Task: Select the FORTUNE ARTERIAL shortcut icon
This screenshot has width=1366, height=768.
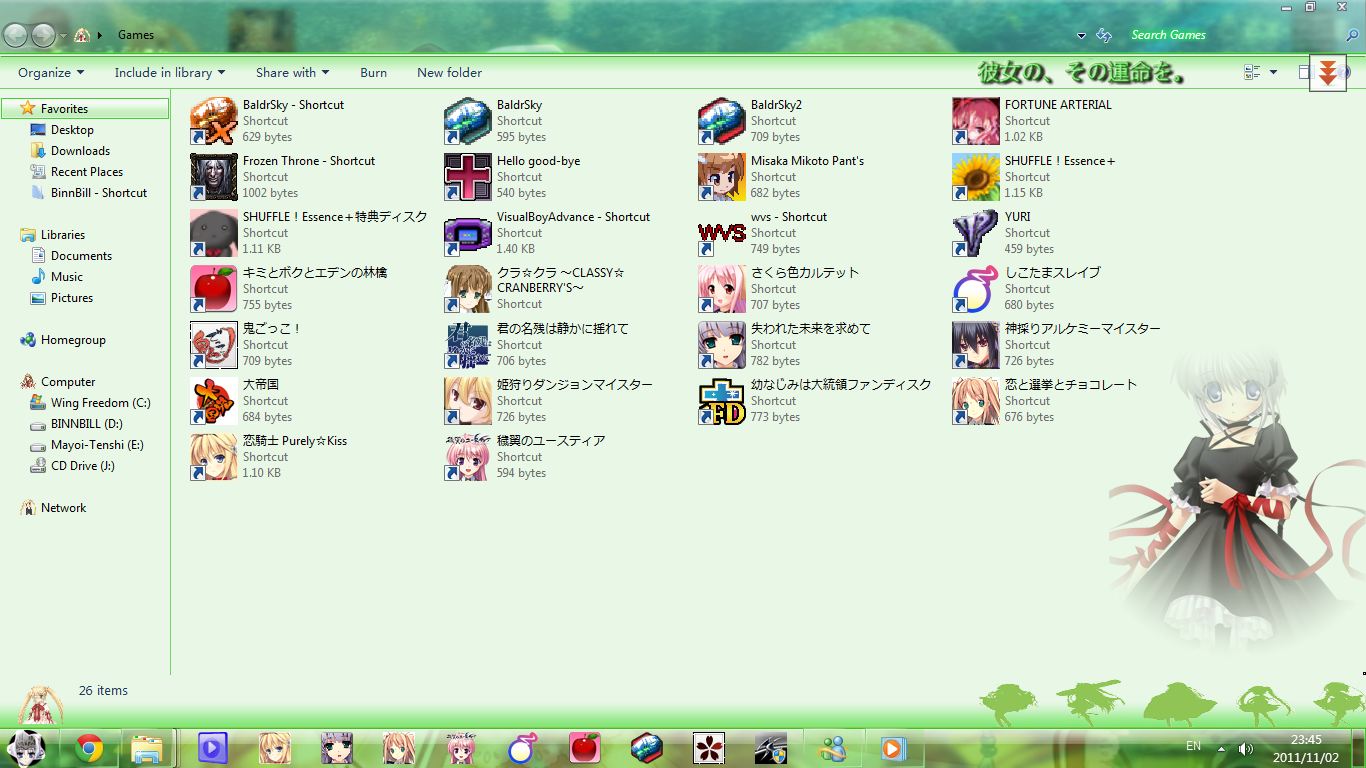Action: tap(976, 121)
